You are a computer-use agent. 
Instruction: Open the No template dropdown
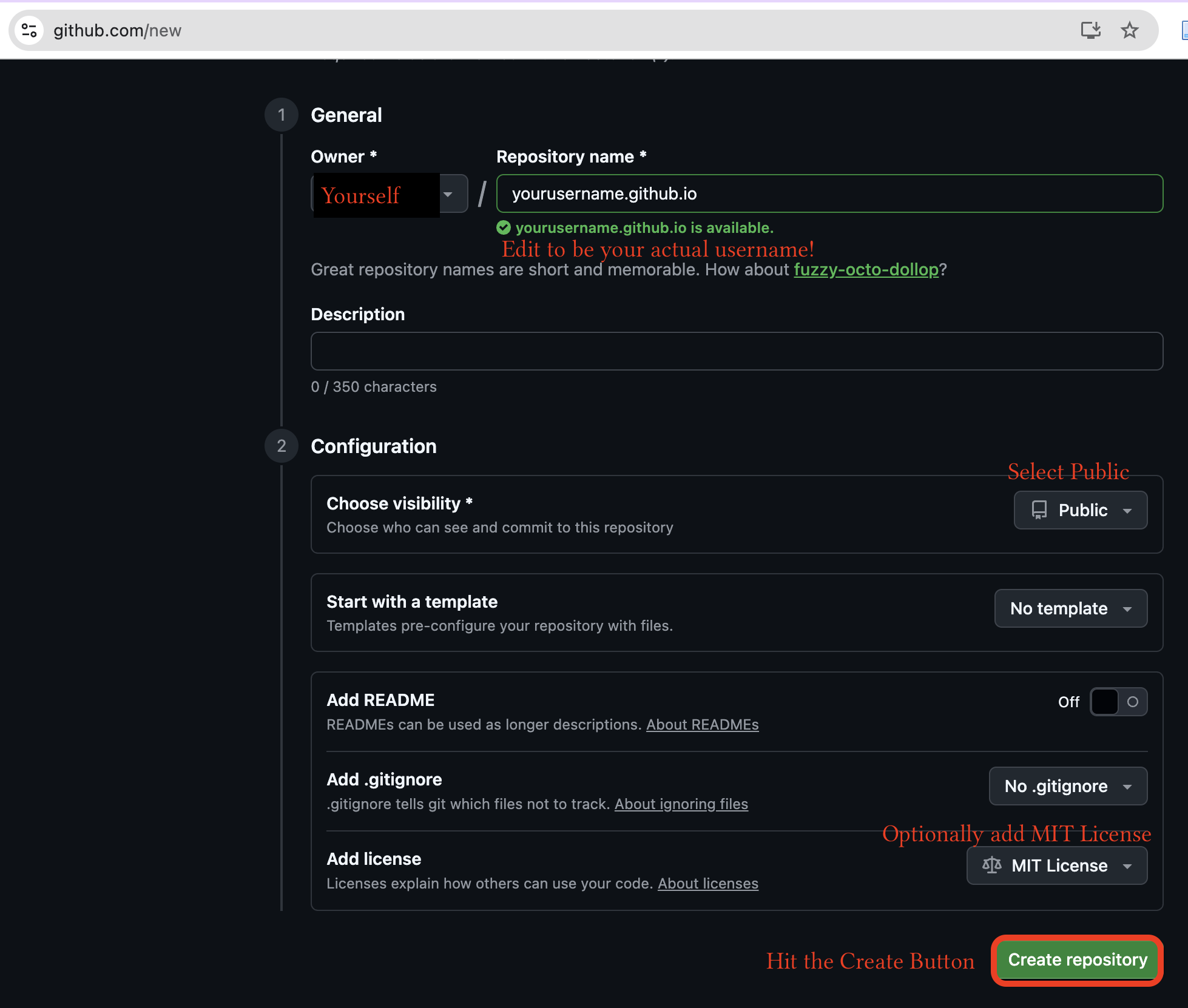(1070, 608)
